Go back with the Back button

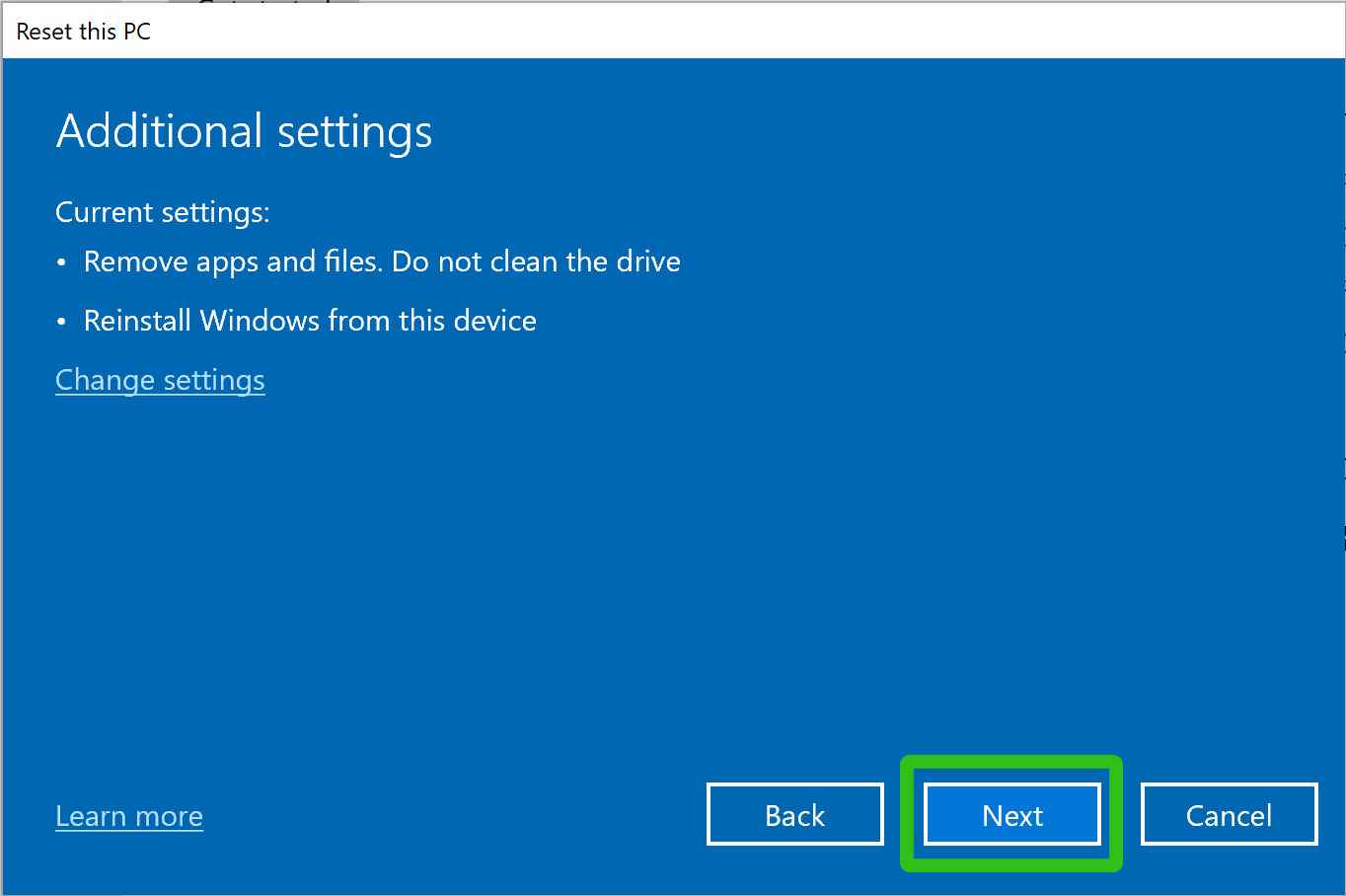coord(794,814)
